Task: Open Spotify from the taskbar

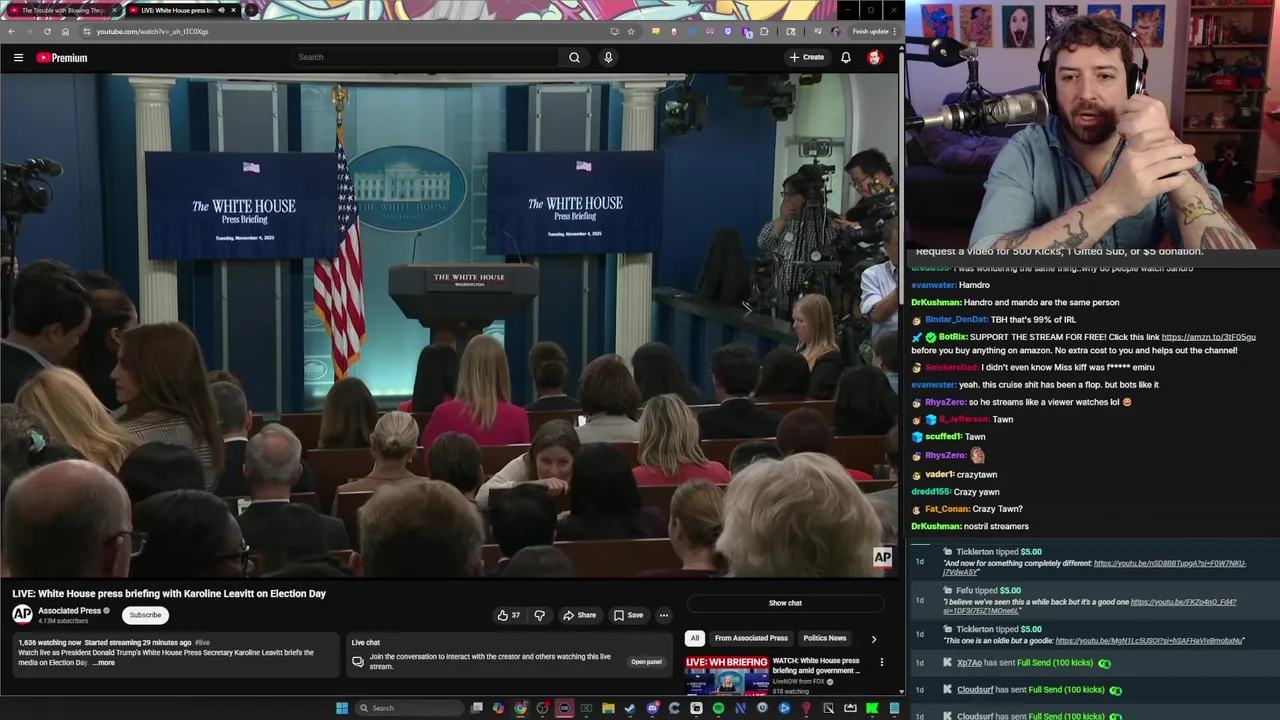Action: pyautogui.click(x=718, y=708)
